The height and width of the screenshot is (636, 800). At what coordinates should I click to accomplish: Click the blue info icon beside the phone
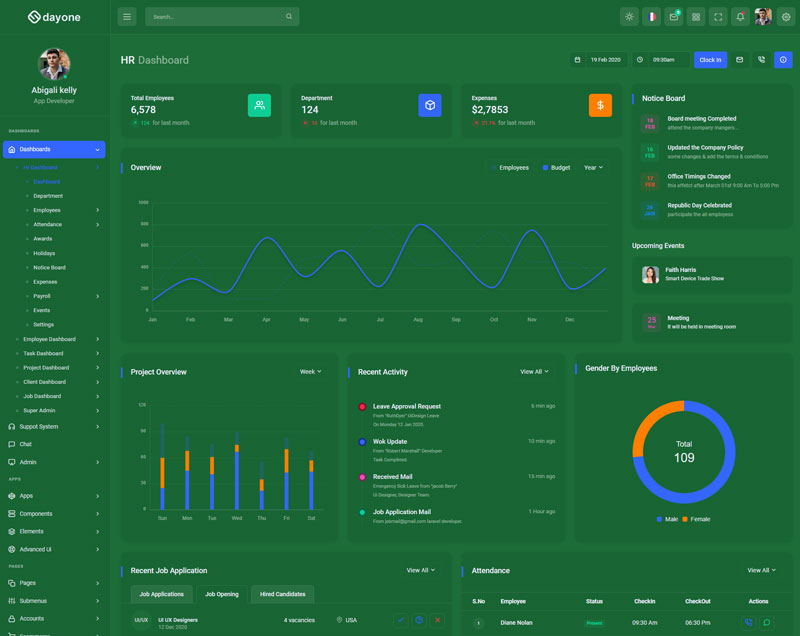click(783, 60)
